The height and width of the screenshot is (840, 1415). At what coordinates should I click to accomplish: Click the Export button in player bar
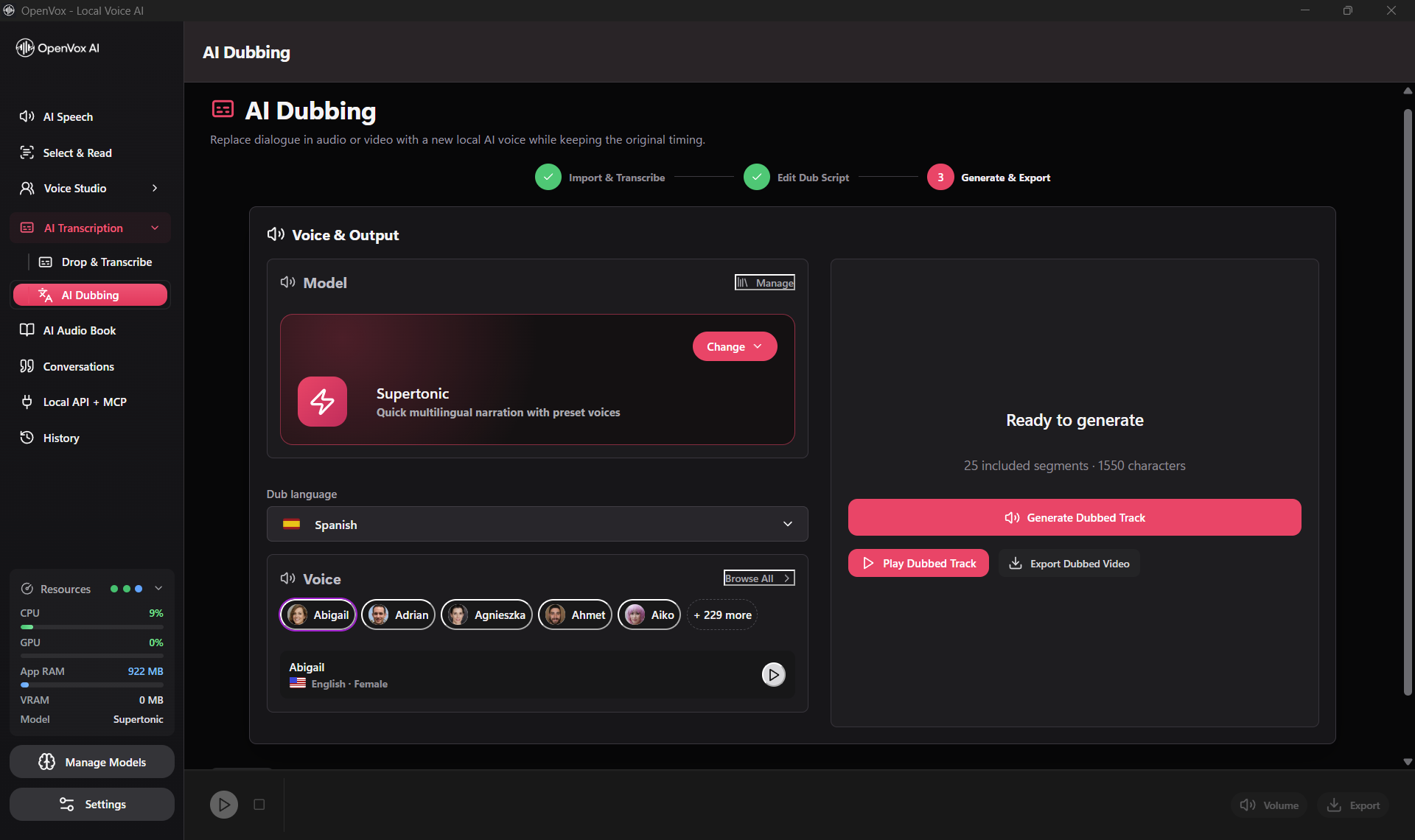[1353, 805]
